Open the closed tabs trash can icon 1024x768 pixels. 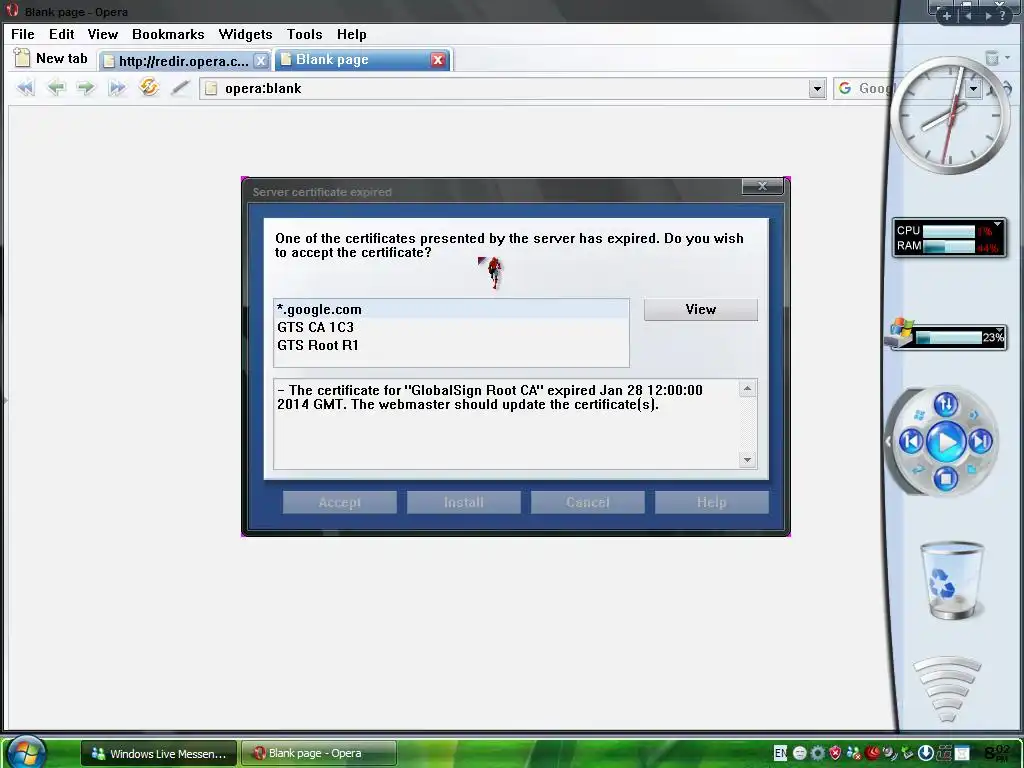[992, 57]
